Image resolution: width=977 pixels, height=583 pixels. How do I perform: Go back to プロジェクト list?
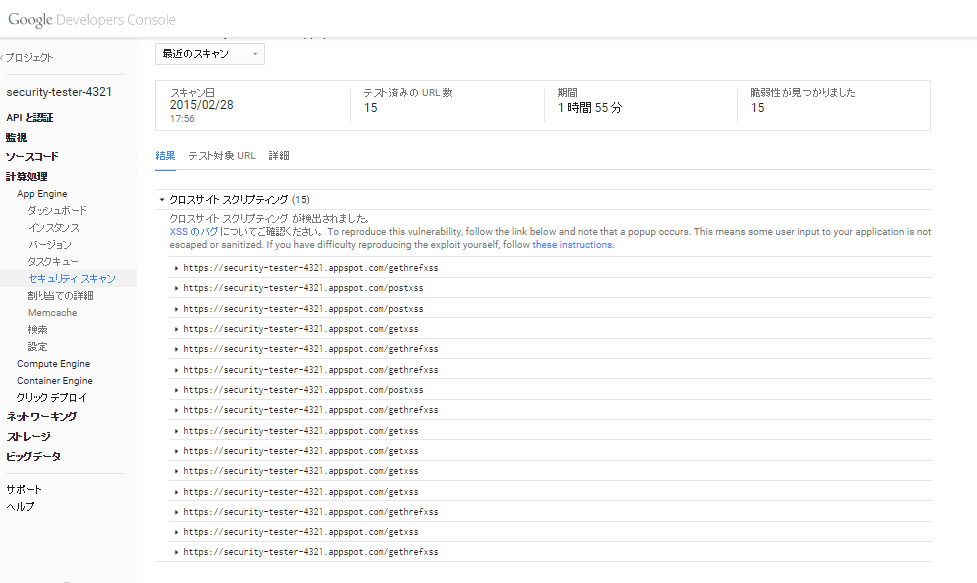(27, 57)
